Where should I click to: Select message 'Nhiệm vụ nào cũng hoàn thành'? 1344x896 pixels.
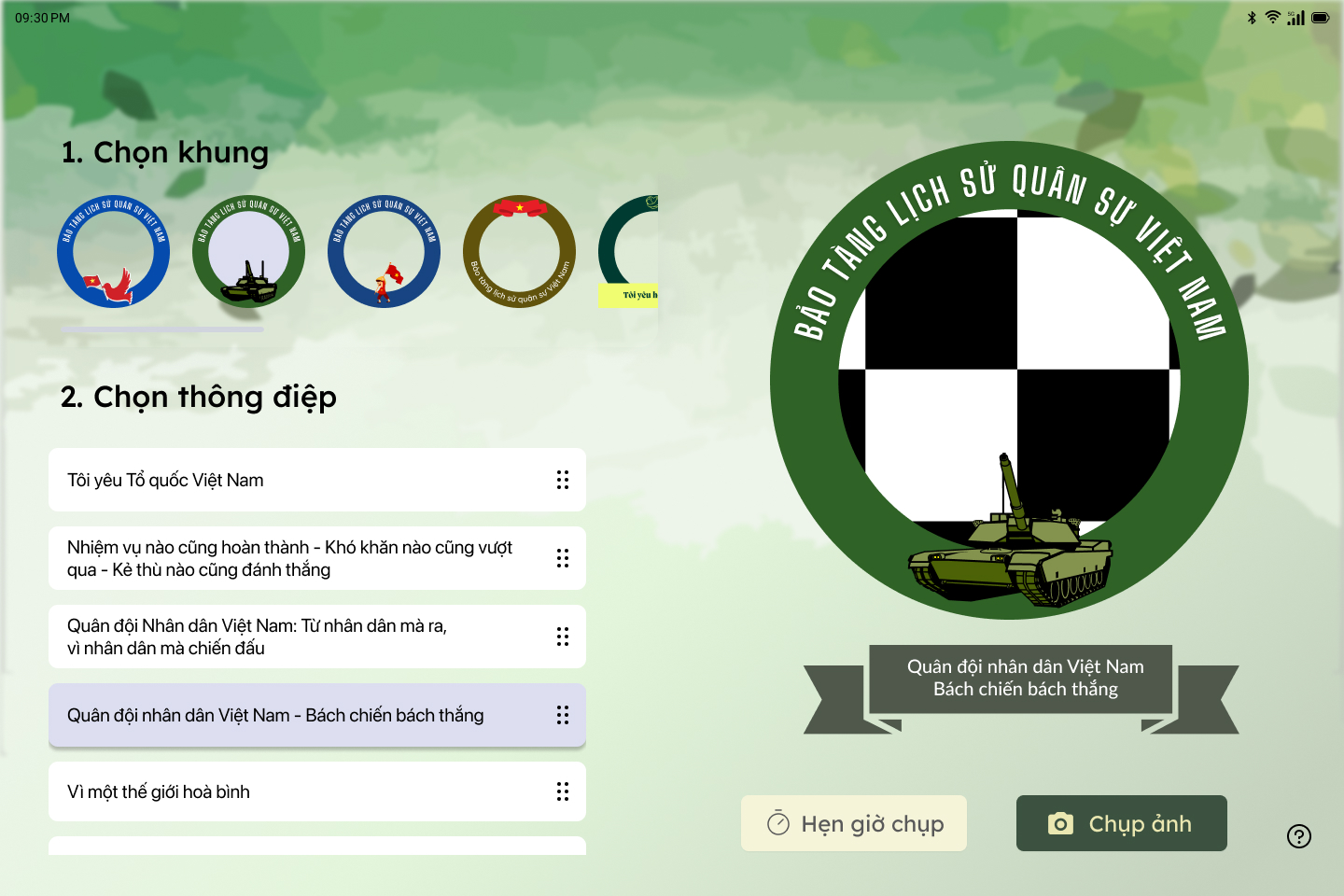coord(317,558)
